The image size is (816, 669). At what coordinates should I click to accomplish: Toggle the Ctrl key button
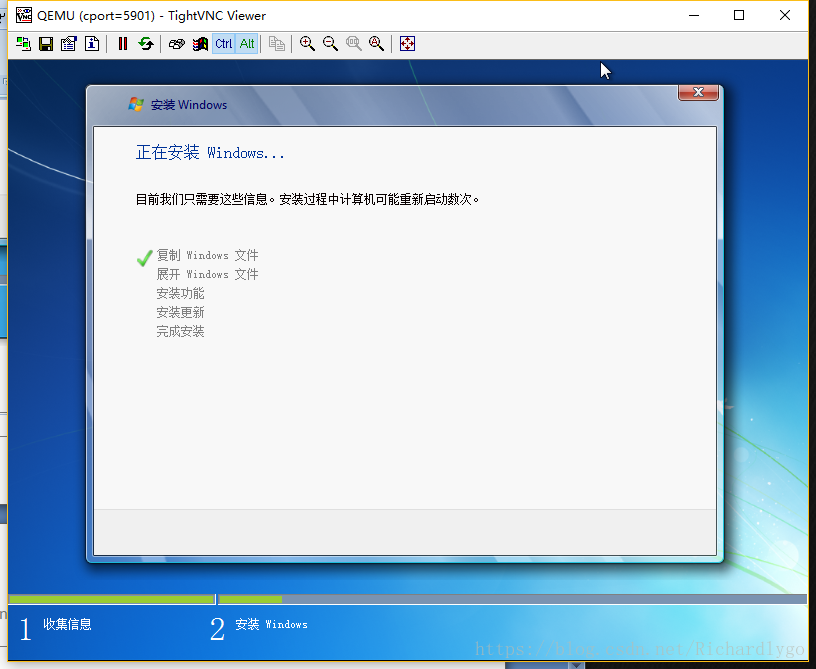224,44
